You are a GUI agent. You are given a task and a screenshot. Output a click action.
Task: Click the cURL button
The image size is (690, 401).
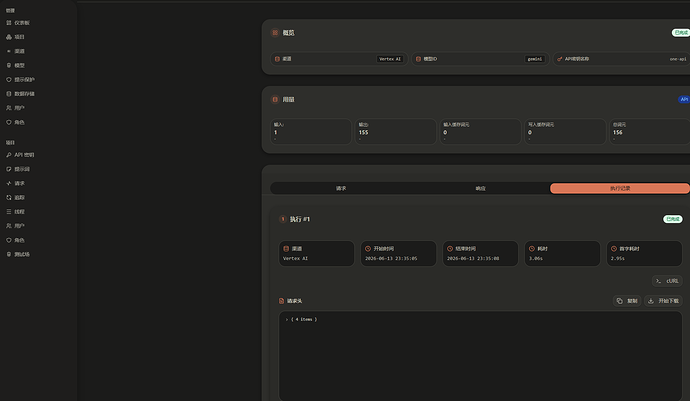[667, 281]
